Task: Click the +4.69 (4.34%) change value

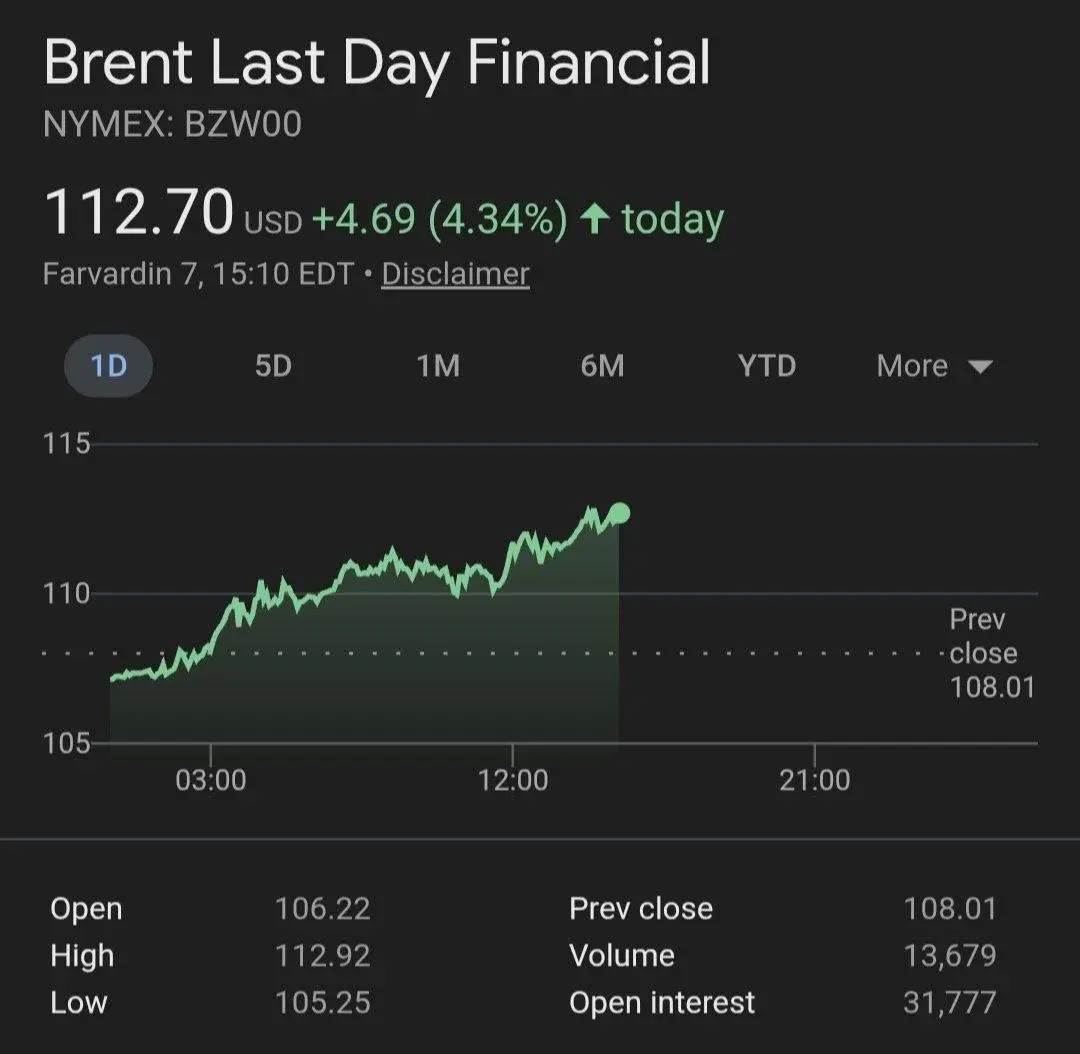Action: tap(440, 219)
